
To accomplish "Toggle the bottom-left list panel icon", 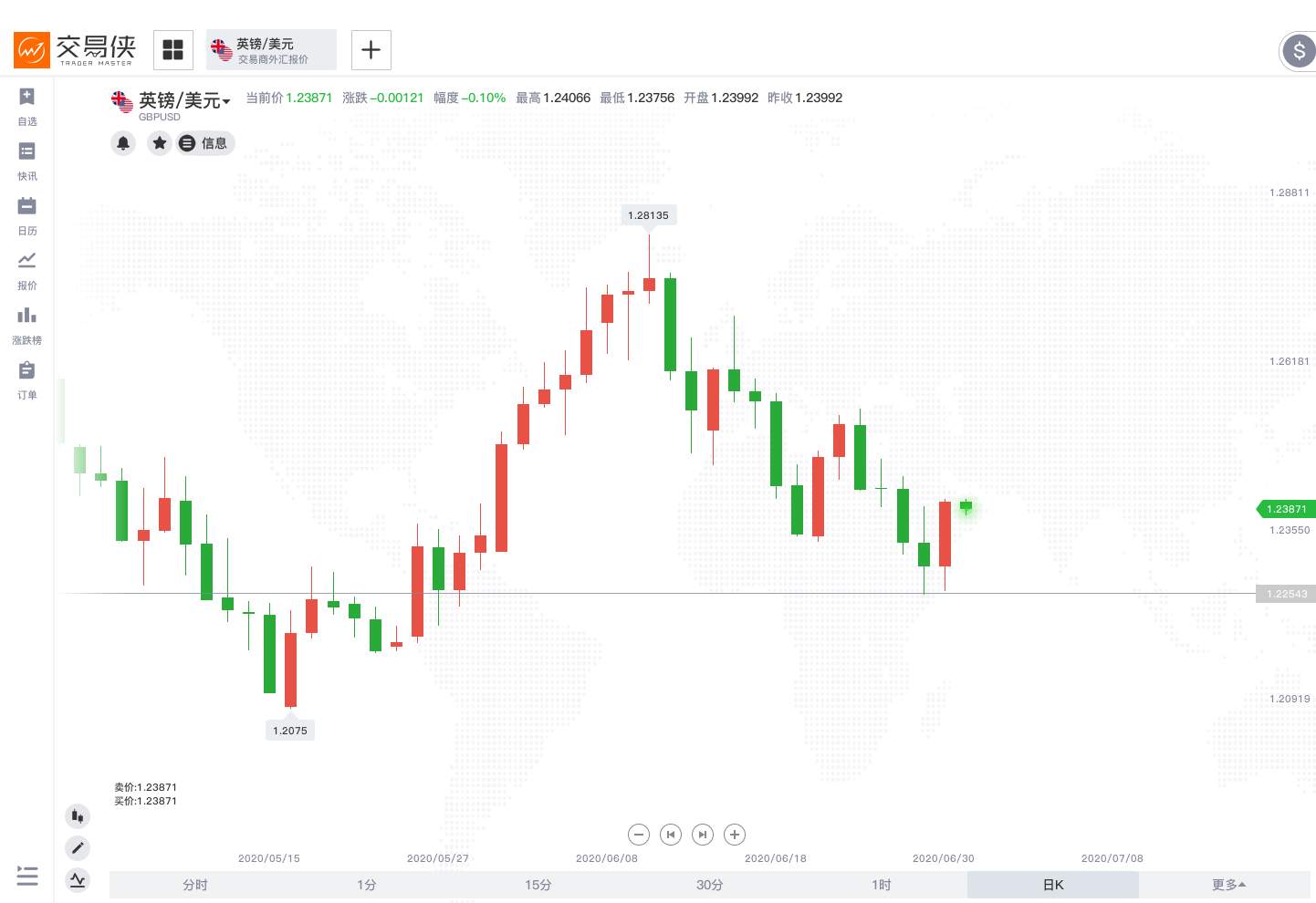I will (x=27, y=877).
